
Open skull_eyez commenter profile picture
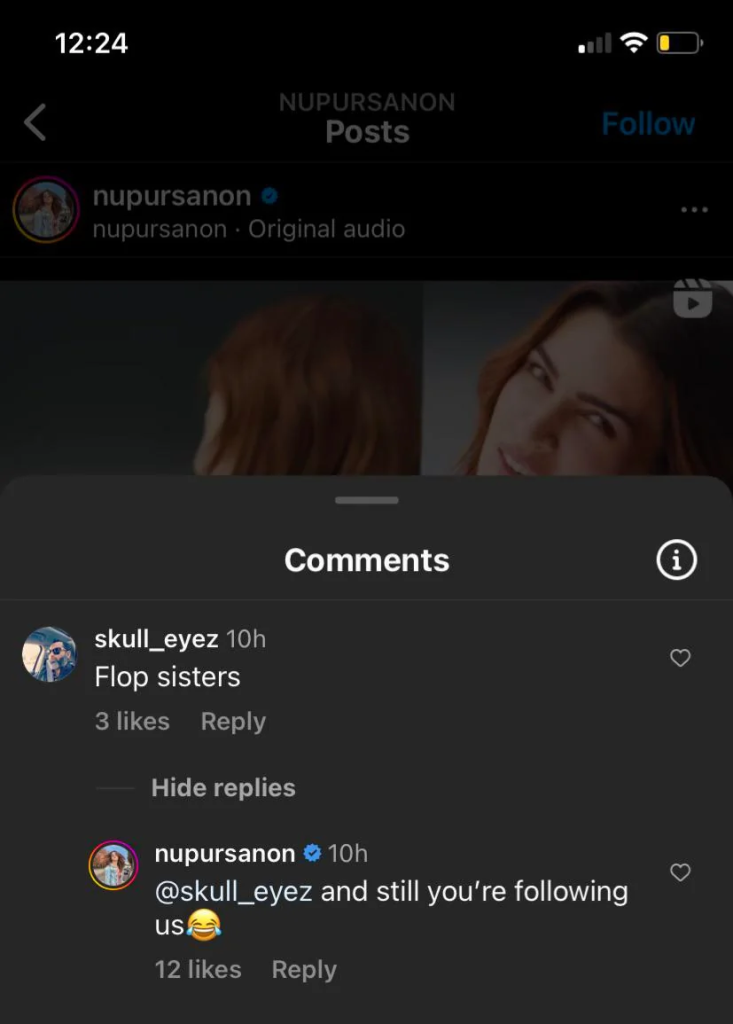click(x=49, y=655)
